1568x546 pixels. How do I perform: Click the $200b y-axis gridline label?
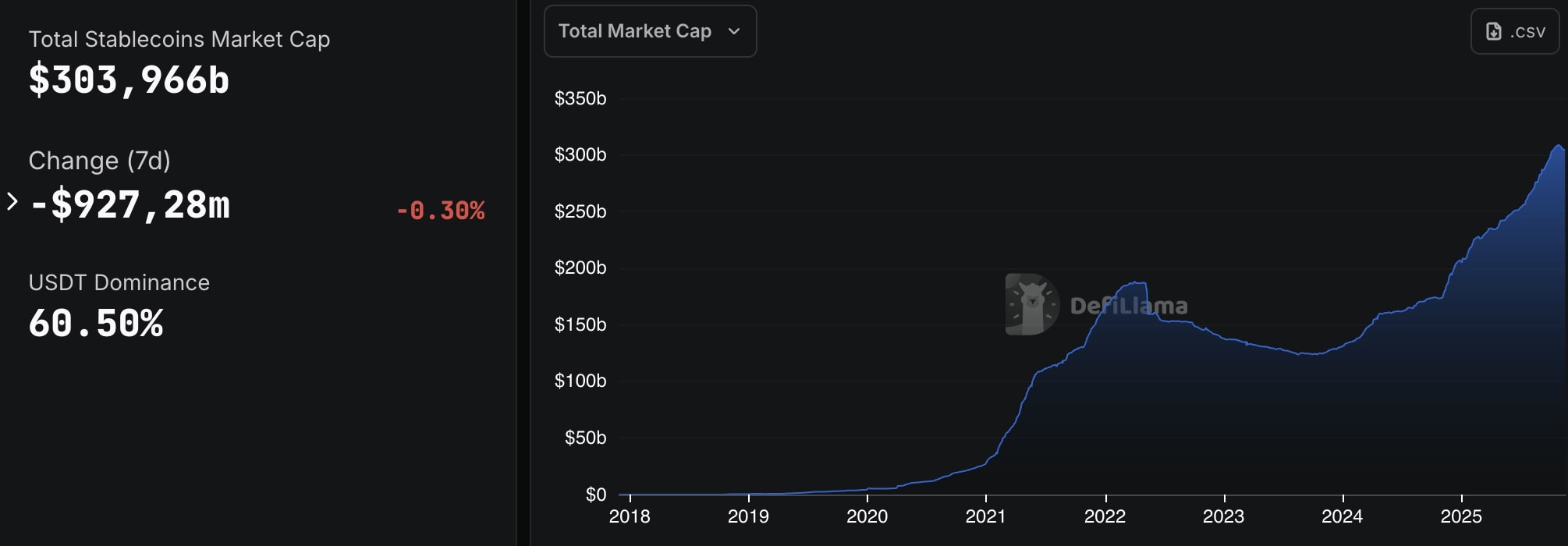click(x=580, y=268)
